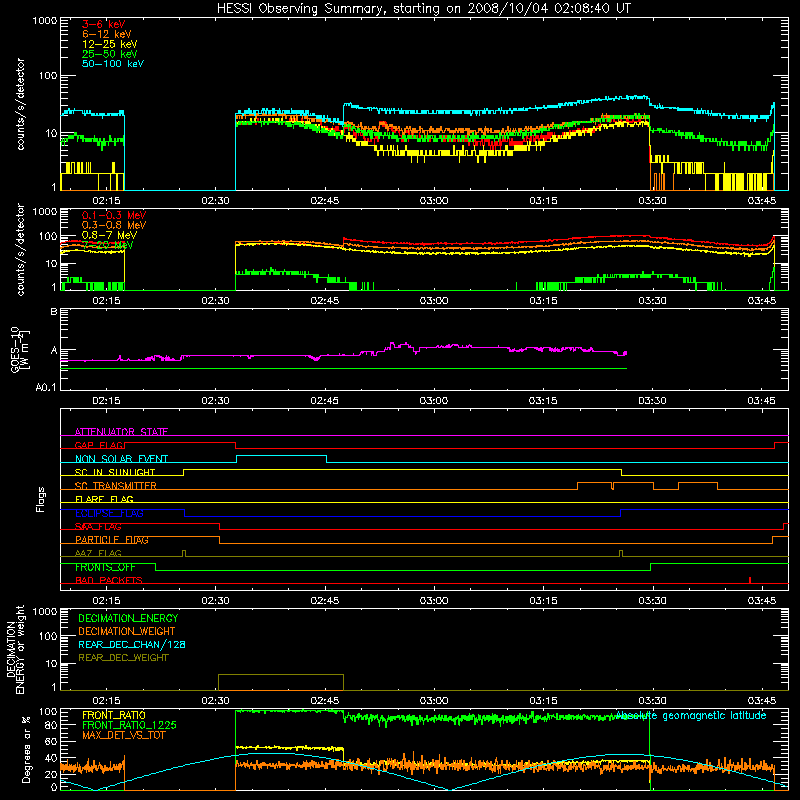Click the DECIMATION_ENERGY legend label
This screenshot has height=800, width=800.
coord(128,618)
